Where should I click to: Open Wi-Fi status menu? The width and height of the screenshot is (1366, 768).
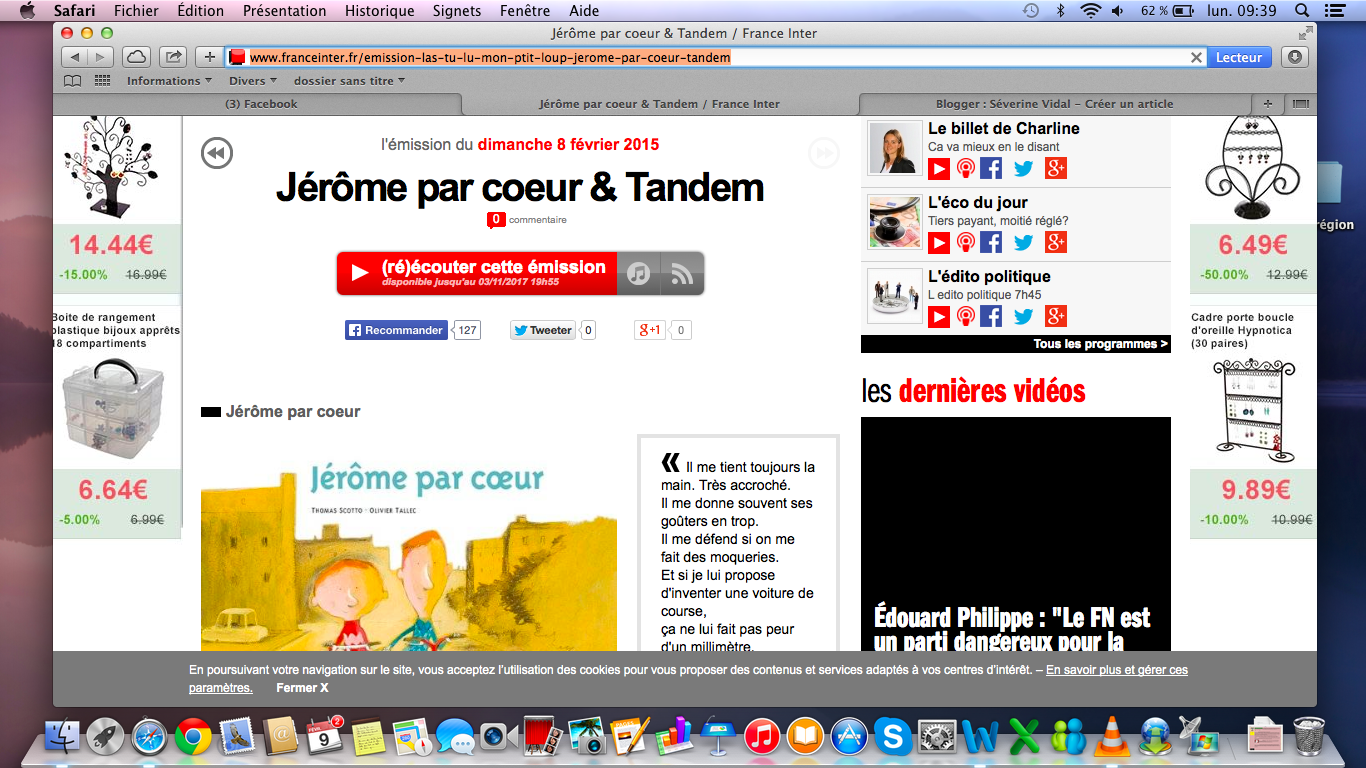1090,11
